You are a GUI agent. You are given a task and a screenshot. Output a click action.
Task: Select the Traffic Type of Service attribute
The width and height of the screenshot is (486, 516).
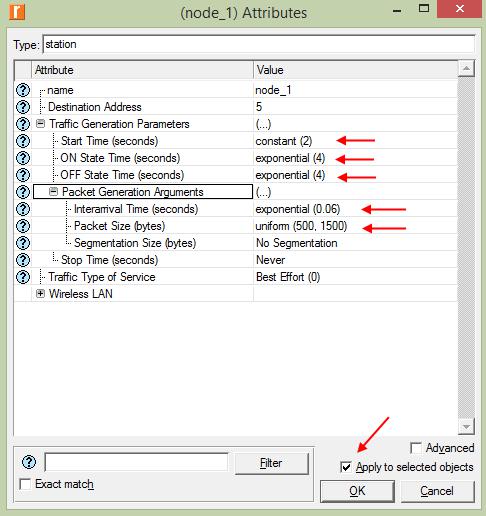(102, 277)
